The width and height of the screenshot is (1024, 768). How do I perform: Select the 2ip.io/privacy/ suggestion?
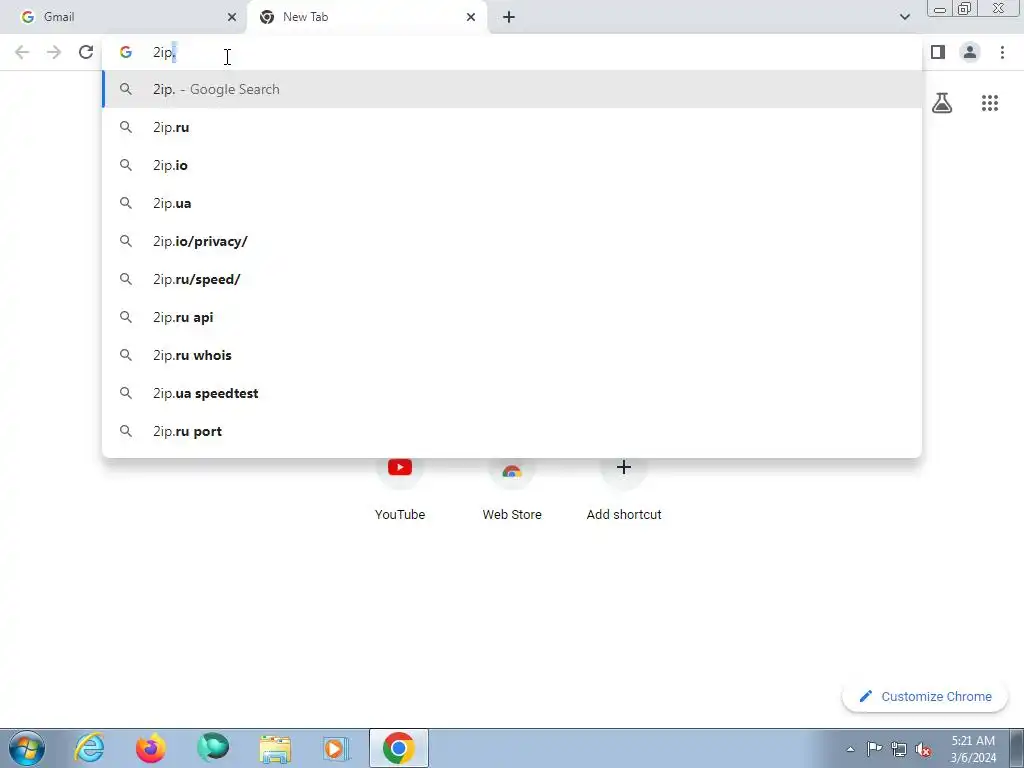coord(512,241)
